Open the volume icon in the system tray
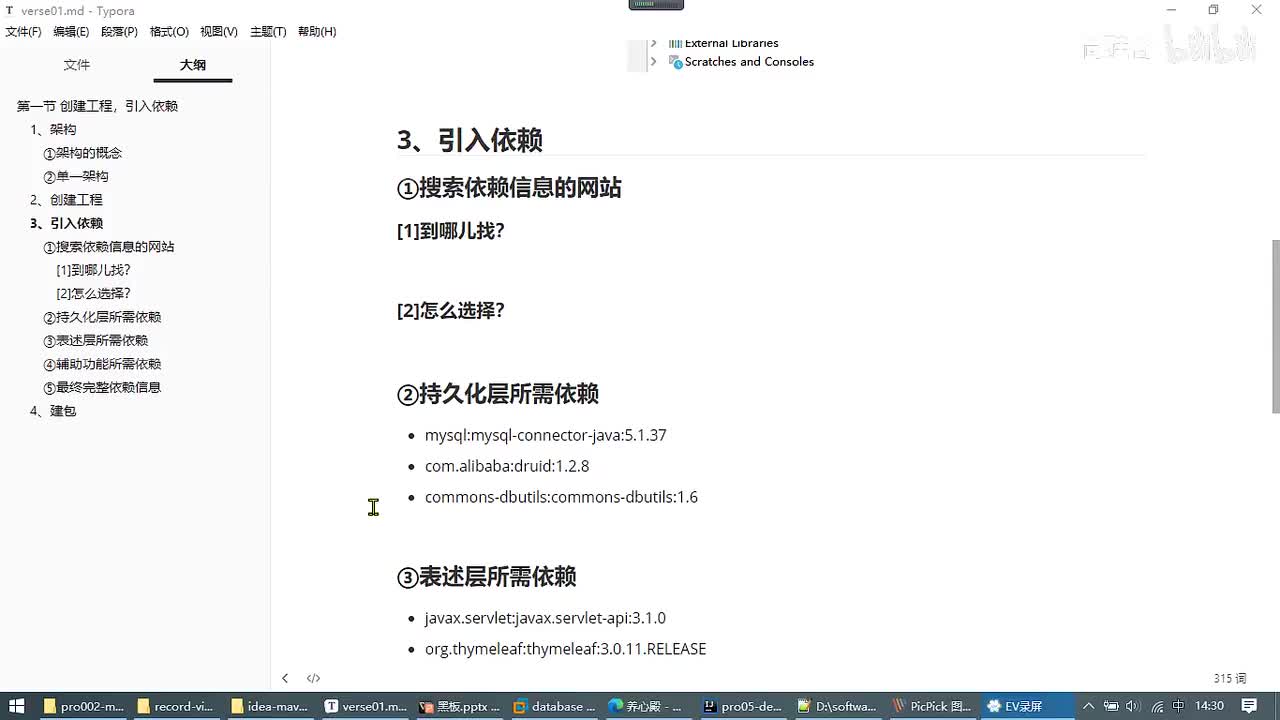The height and width of the screenshot is (720, 1280). 1133,706
